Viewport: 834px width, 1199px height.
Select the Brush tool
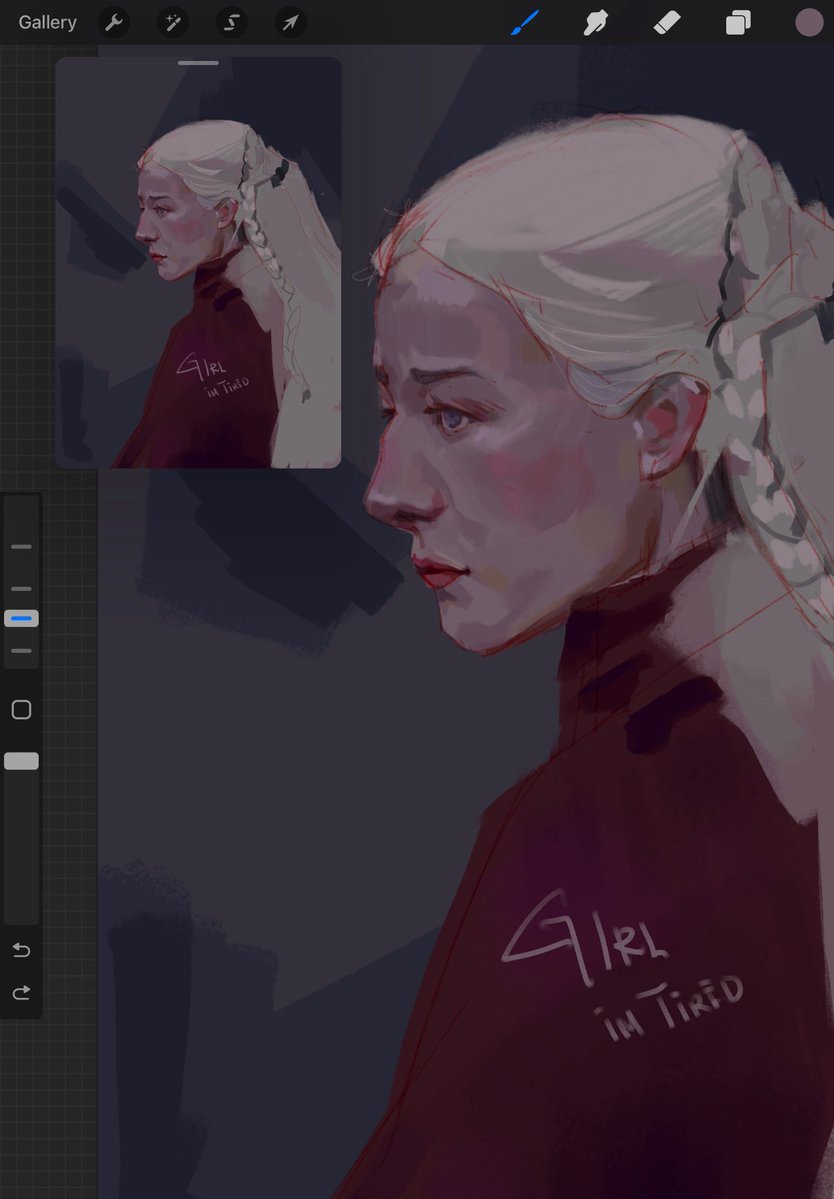(x=525, y=22)
